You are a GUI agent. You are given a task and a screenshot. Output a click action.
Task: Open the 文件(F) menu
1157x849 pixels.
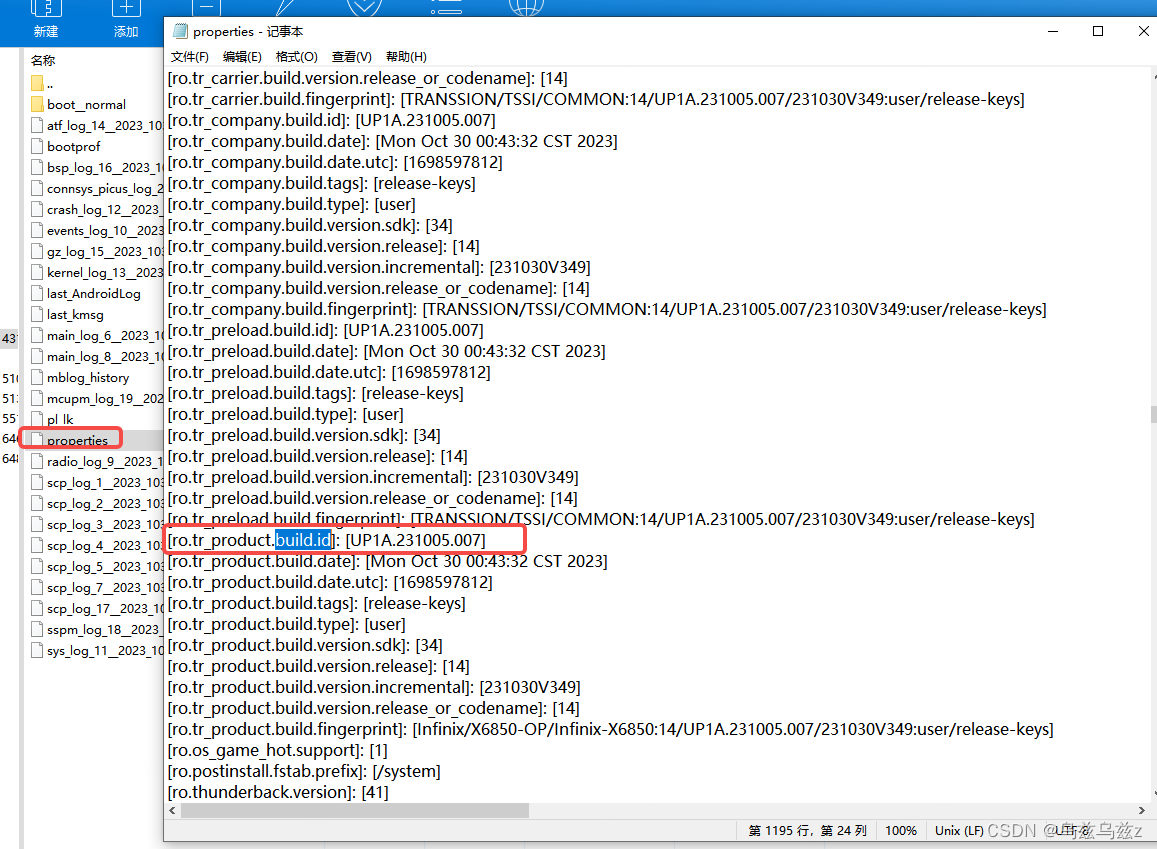point(189,56)
